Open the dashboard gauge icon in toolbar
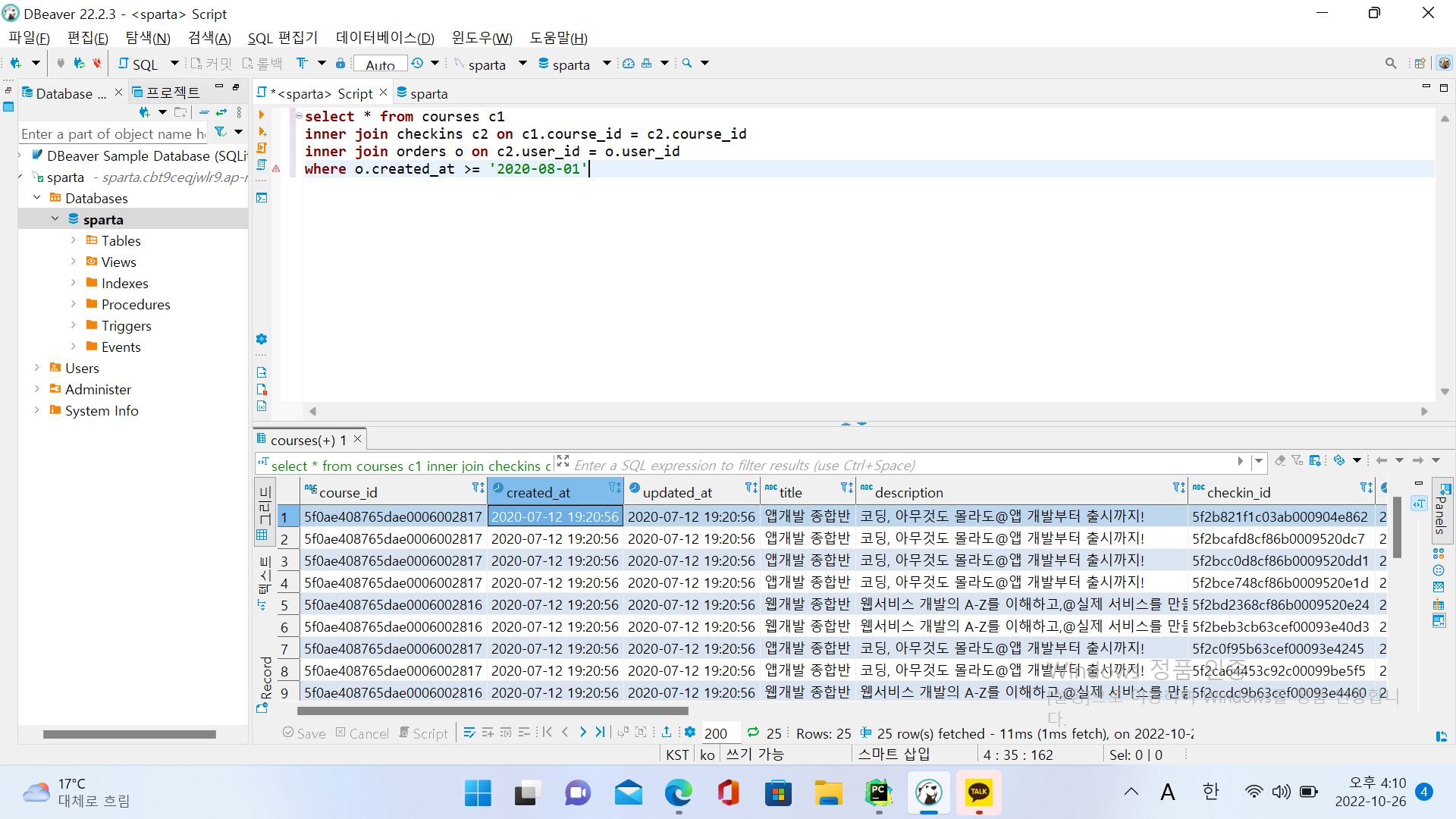This screenshot has height=819, width=1456. click(629, 64)
